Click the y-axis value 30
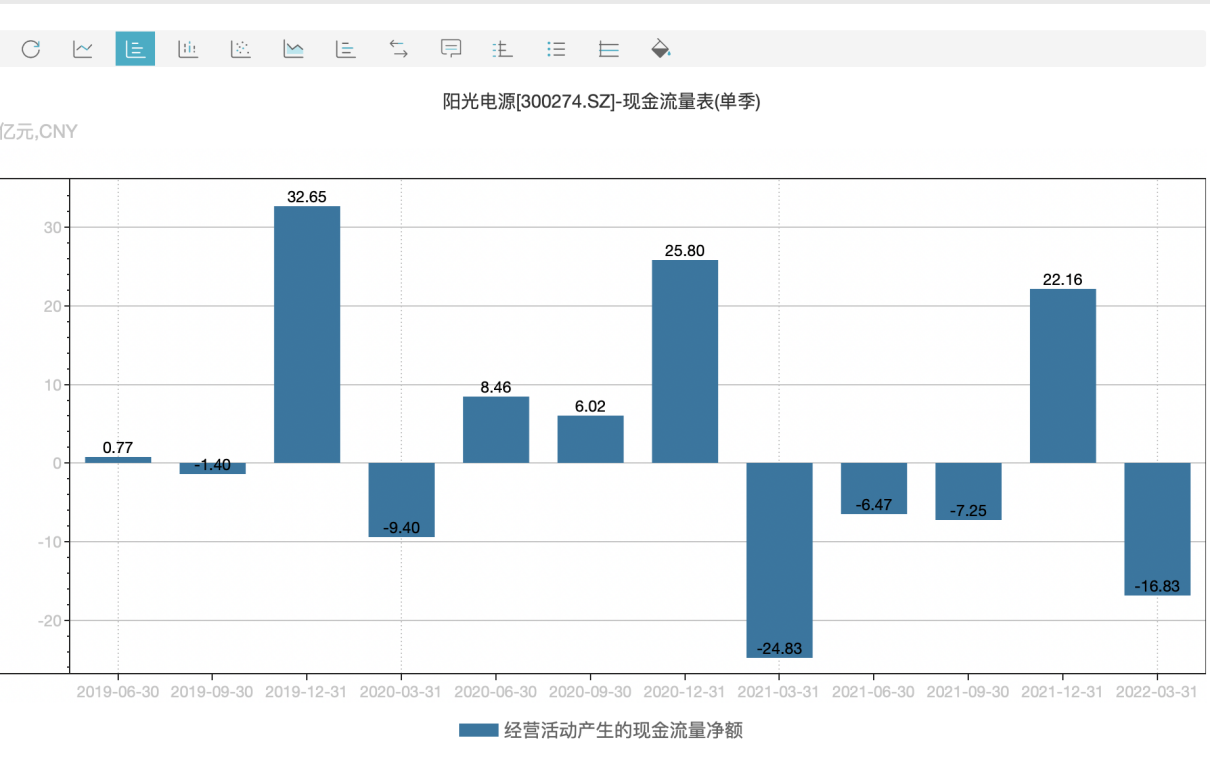The height and width of the screenshot is (759, 1210). coord(53,228)
